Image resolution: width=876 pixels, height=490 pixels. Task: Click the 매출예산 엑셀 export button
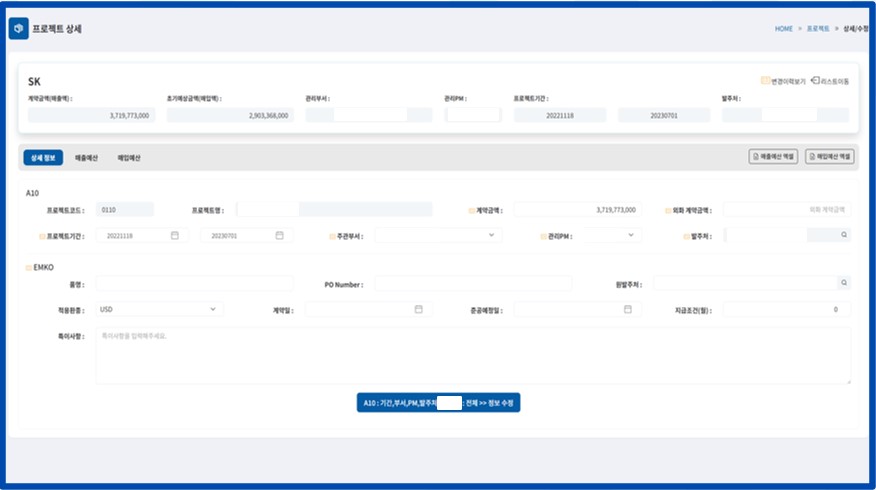(773, 156)
